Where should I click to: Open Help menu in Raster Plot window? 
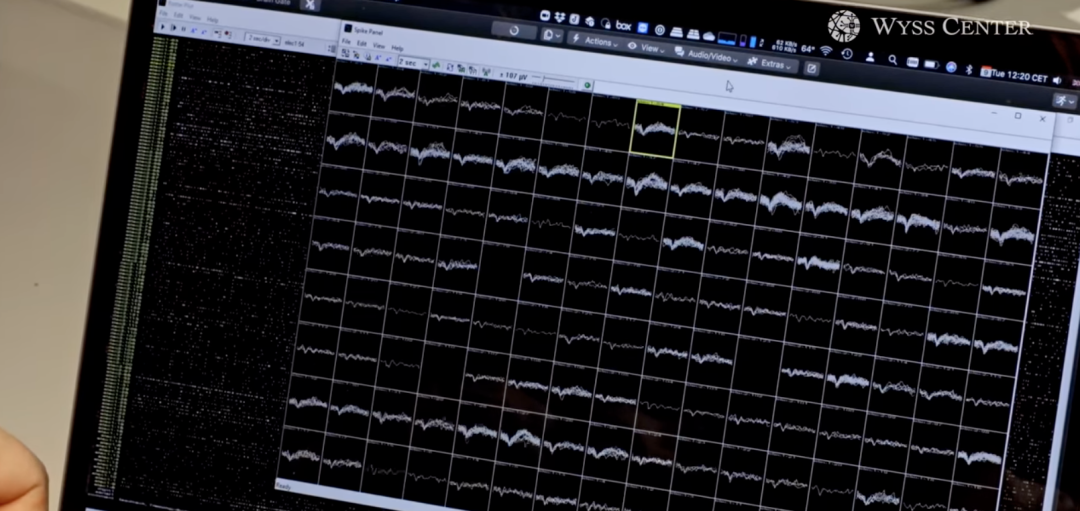pyautogui.click(x=213, y=20)
